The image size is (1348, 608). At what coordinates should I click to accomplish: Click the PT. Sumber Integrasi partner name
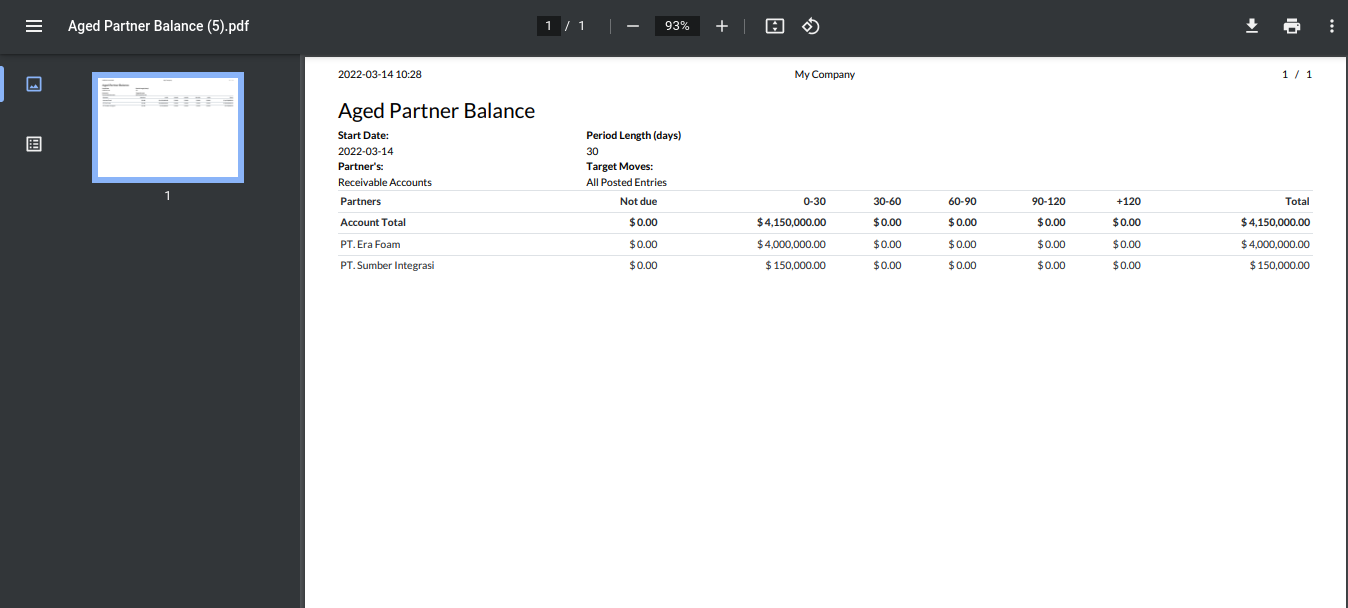click(x=387, y=266)
